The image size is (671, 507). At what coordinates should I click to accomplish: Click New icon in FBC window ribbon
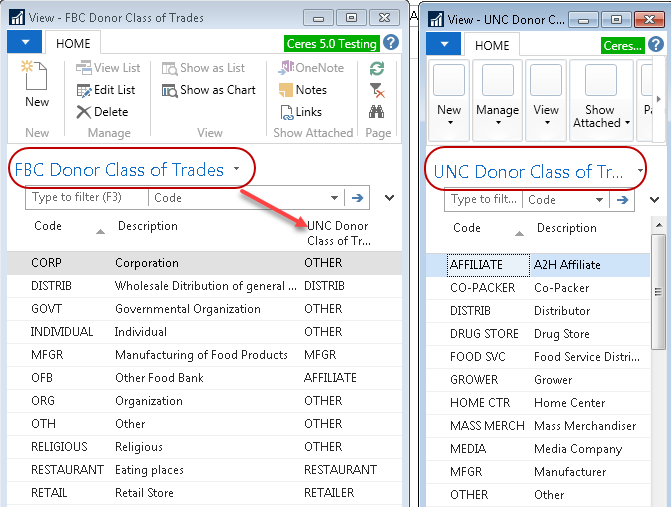tap(36, 81)
